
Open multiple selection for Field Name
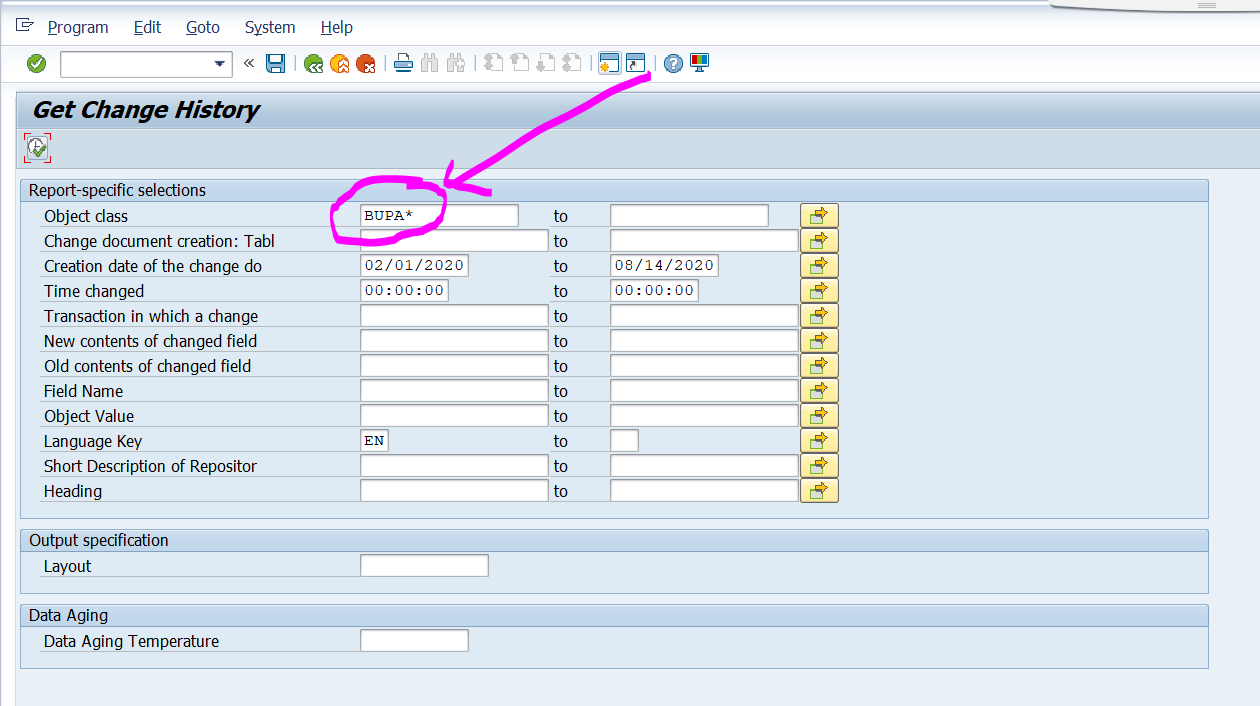[819, 390]
